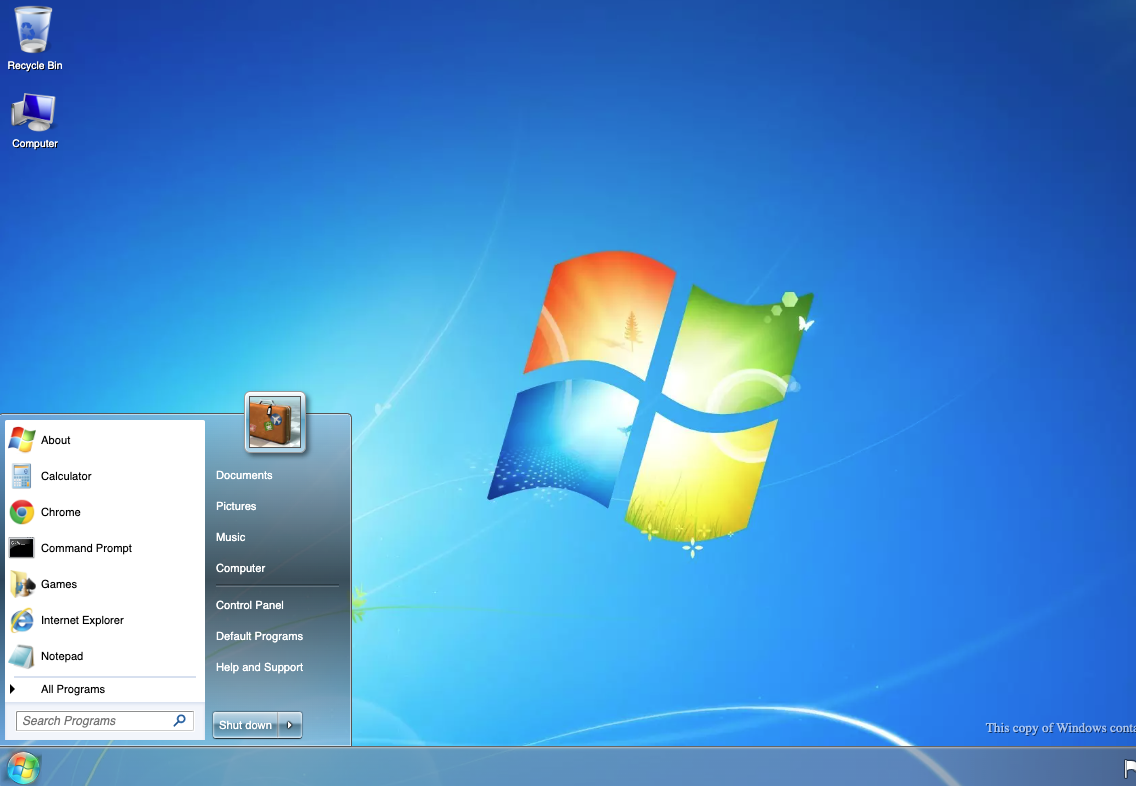Screen dimensions: 1136x786
Task: Click the Action Center flag in tray
Action: click(1129, 768)
